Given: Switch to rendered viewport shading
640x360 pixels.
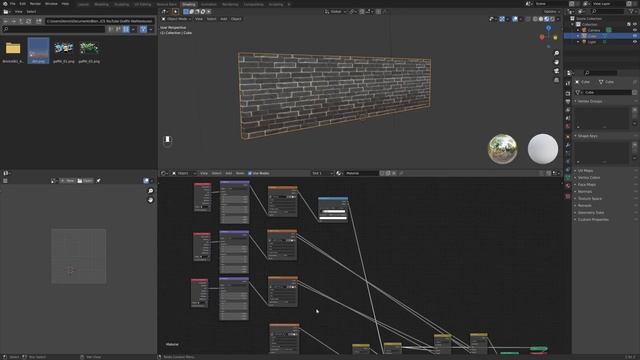Looking at the screenshot, I should pos(552,19).
